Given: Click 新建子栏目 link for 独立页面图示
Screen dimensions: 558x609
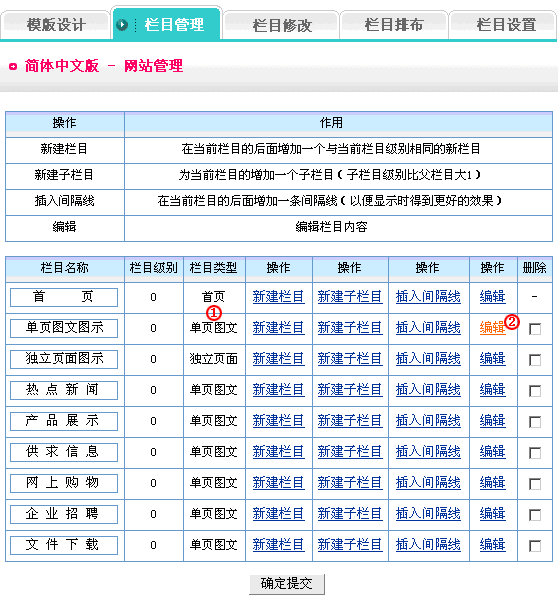Looking at the screenshot, I should (x=350, y=359).
